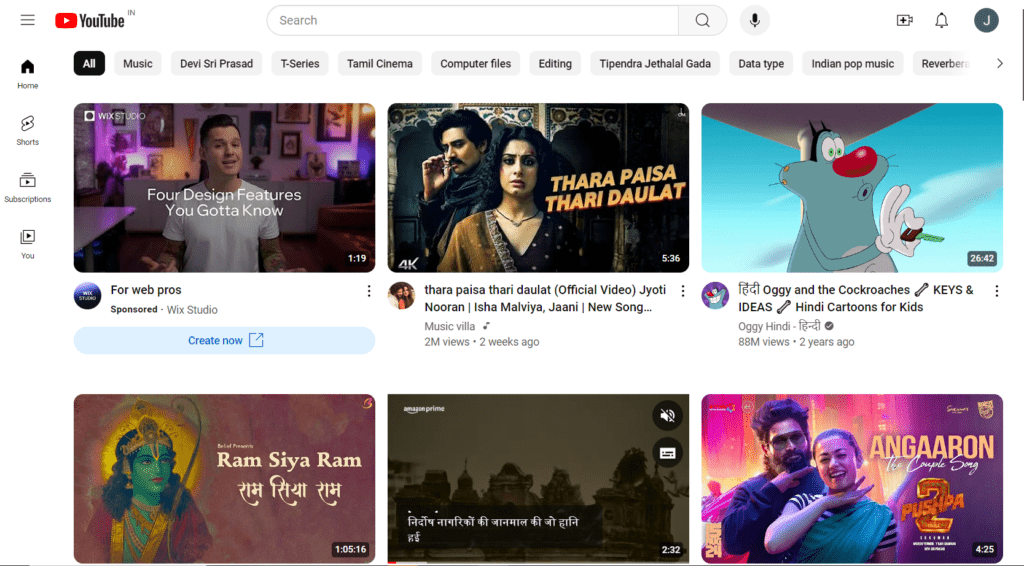Start voice search with microphone icon

coord(755,20)
